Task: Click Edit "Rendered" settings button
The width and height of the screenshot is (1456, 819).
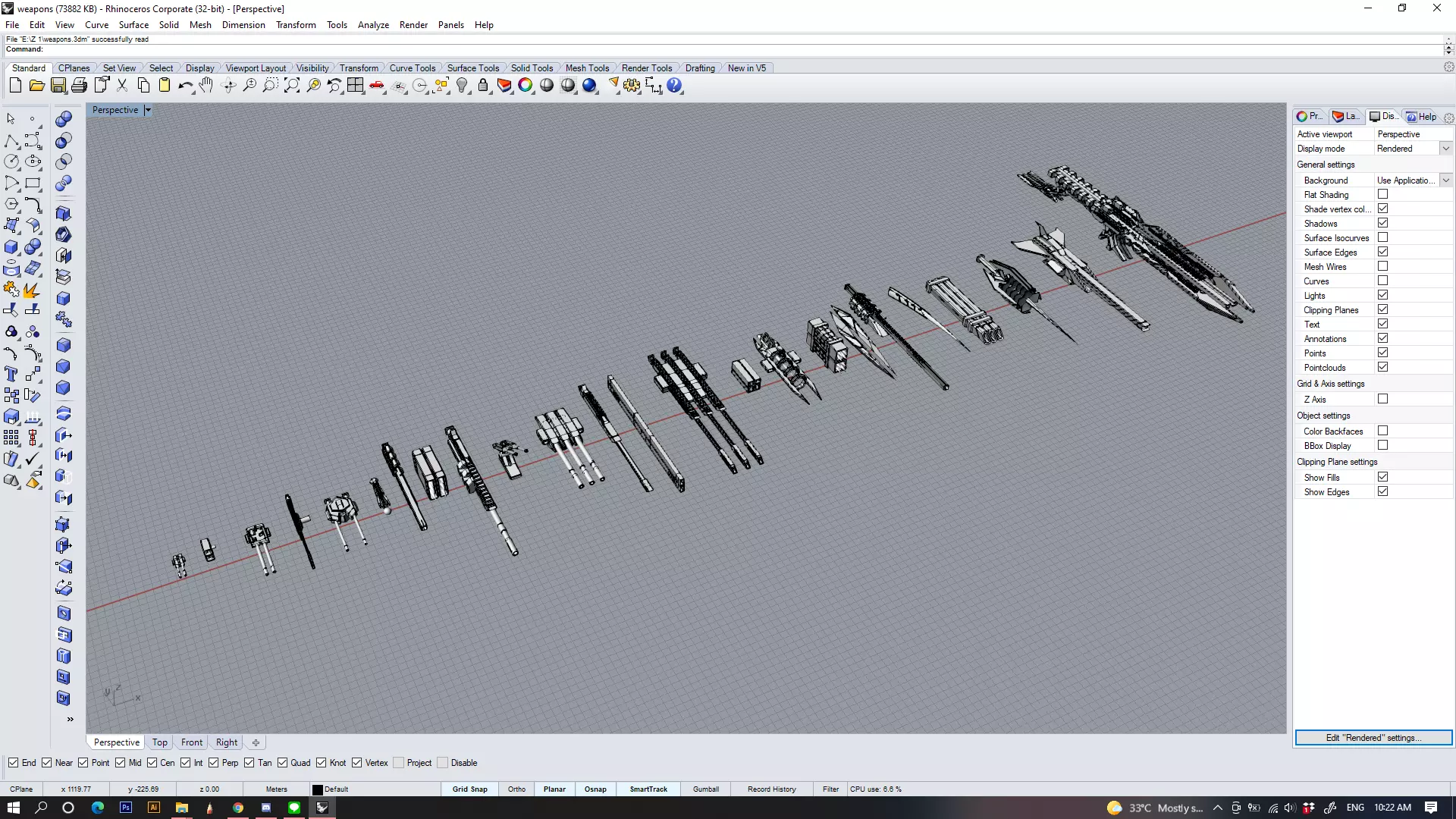Action: click(x=1373, y=738)
